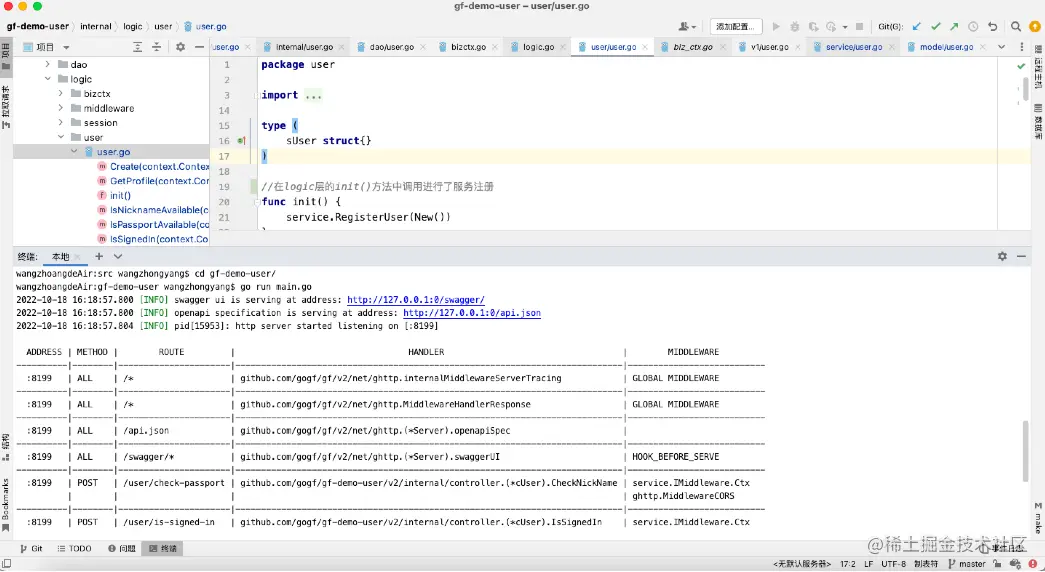Open the 问题 problems tool window
Image resolution: width=1045 pixels, height=572 pixels.
pyautogui.click(x=122, y=549)
